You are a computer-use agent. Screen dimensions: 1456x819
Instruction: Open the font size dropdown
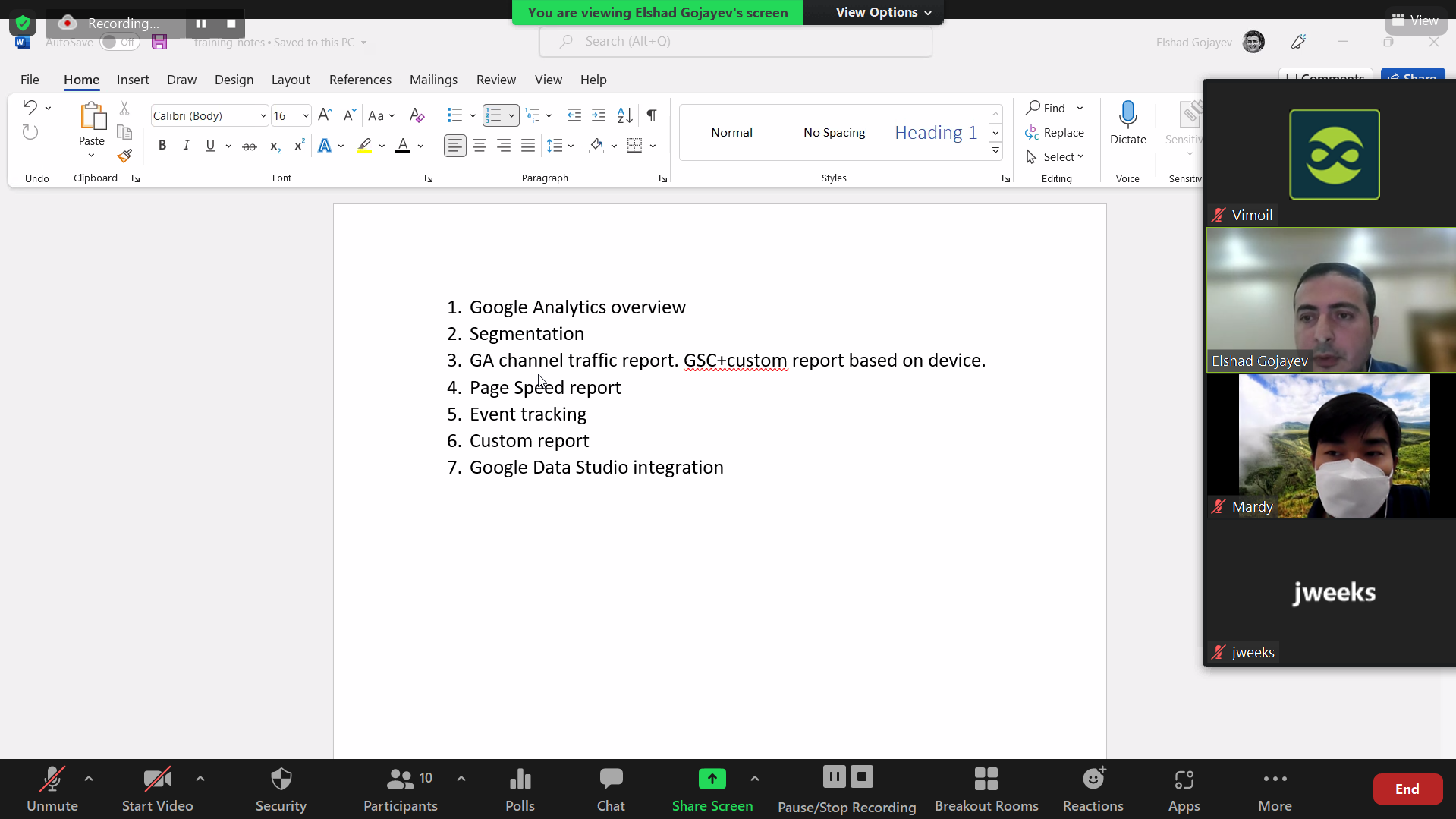pyautogui.click(x=306, y=116)
